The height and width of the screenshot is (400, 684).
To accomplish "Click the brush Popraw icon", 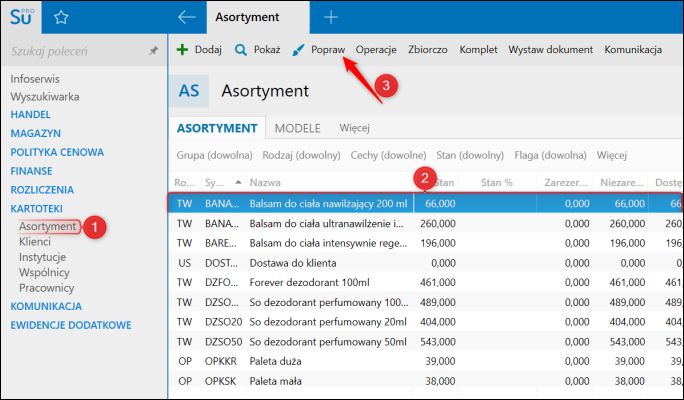I will (x=298, y=50).
